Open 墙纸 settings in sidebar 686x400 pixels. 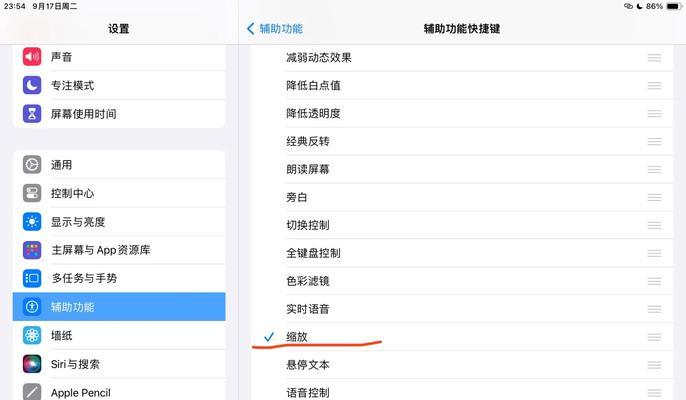(119, 335)
